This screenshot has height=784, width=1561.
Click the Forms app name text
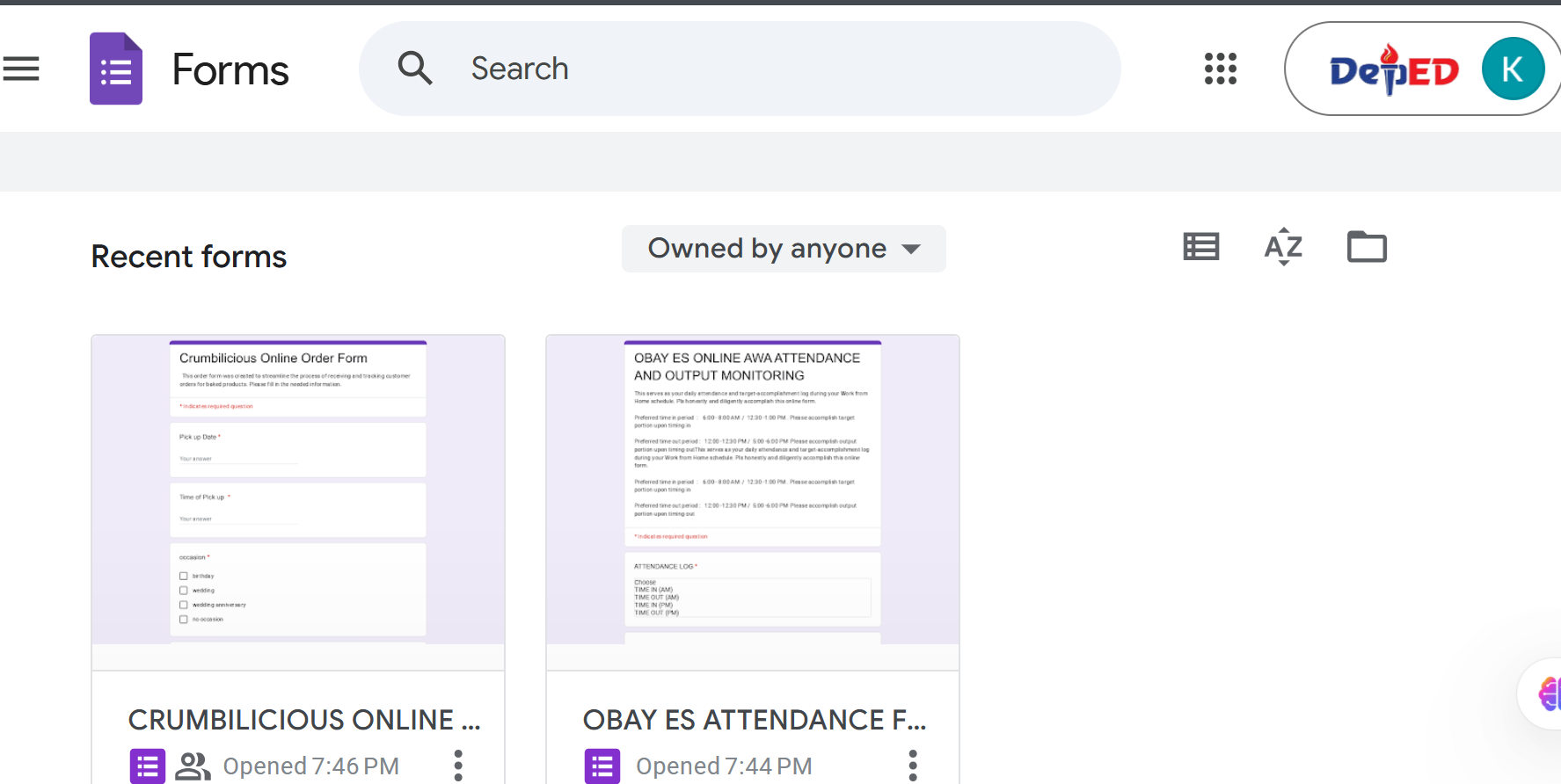pyautogui.click(x=230, y=69)
